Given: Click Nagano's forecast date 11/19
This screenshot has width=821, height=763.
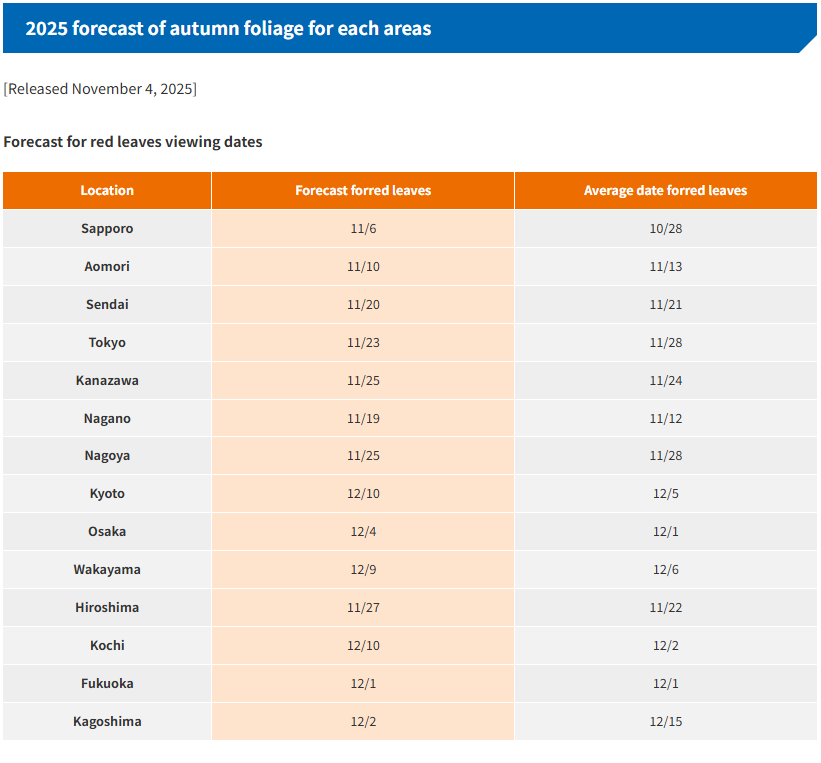Looking at the screenshot, I should pos(363,418).
